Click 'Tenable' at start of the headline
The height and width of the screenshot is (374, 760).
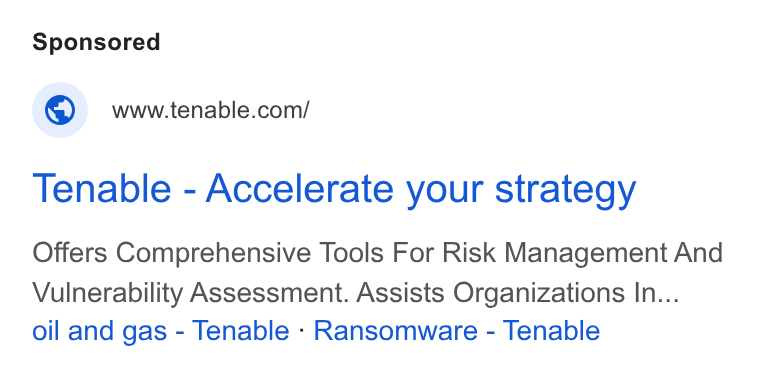click(101, 188)
